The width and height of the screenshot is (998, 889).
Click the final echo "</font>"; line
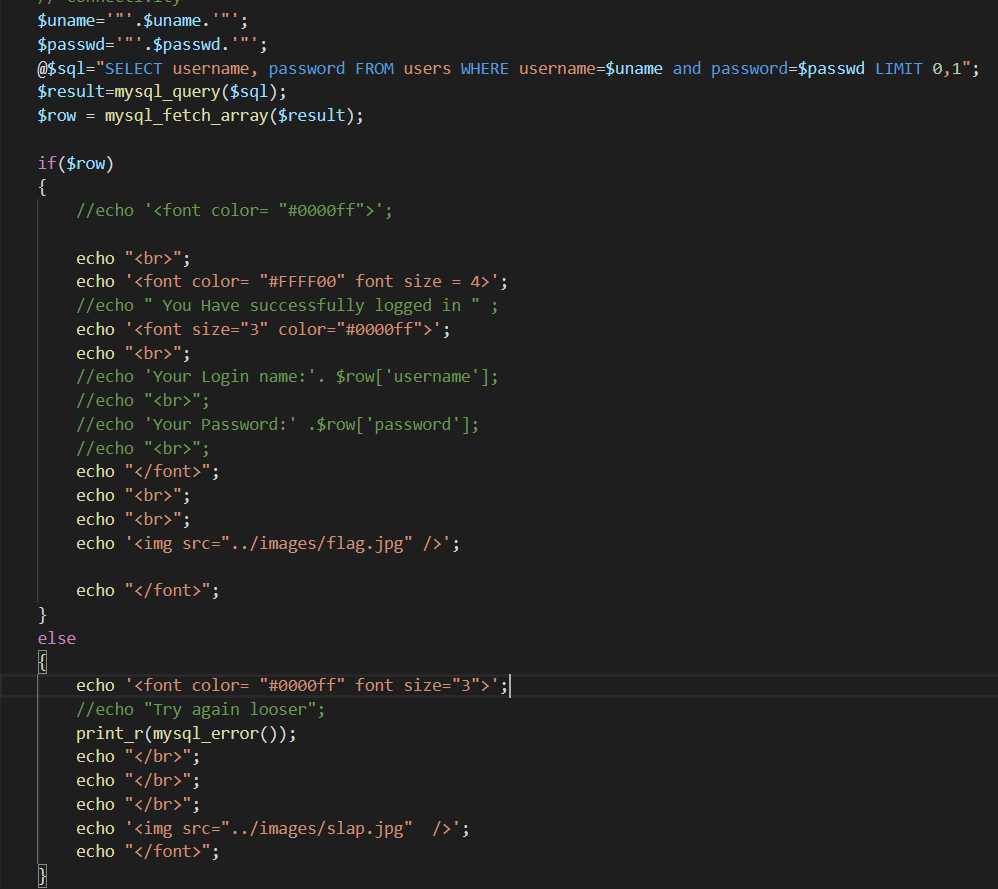click(147, 852)
